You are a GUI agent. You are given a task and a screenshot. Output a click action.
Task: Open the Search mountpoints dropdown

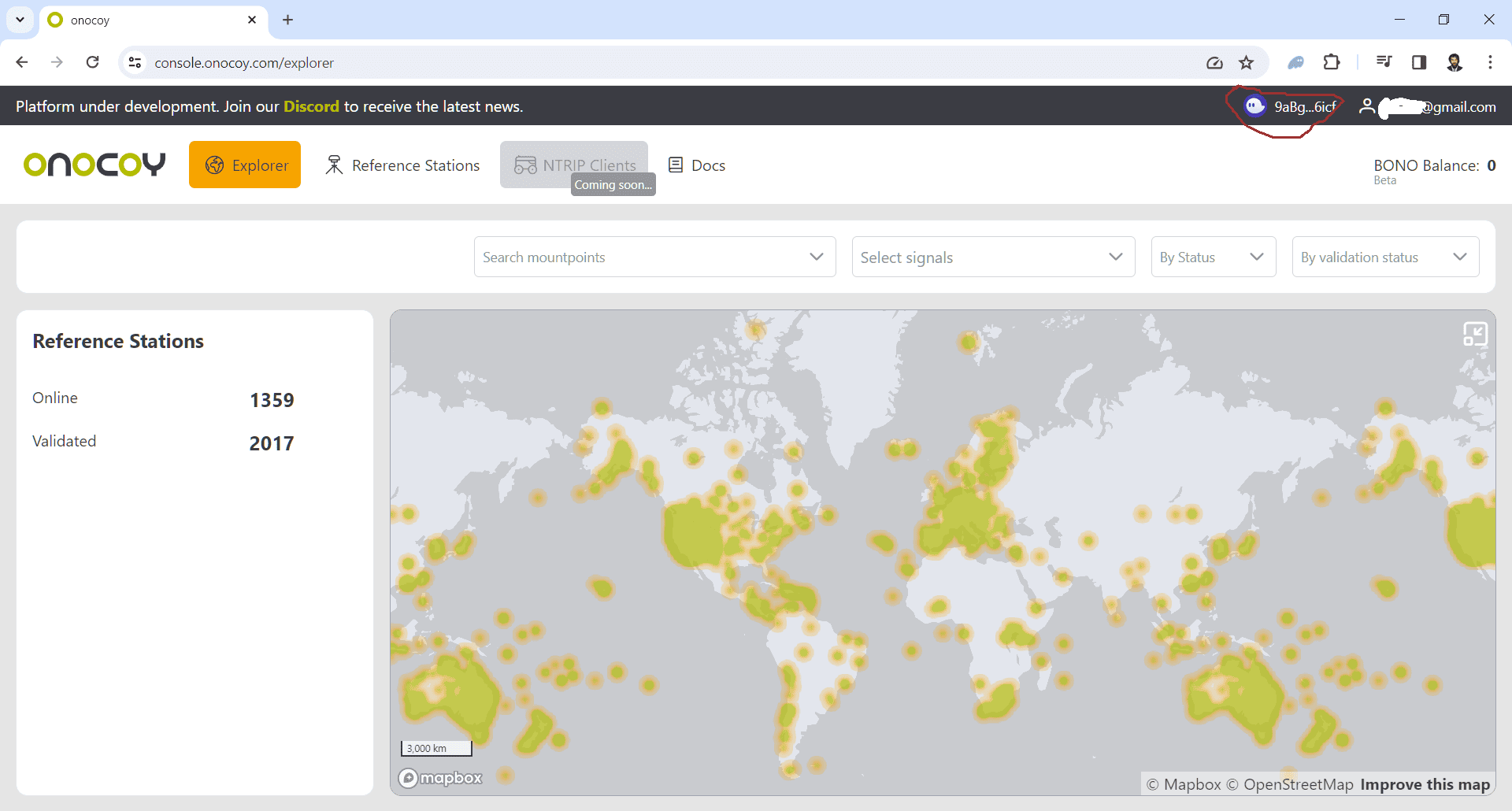pyautogui.click(x=654, y=257)
